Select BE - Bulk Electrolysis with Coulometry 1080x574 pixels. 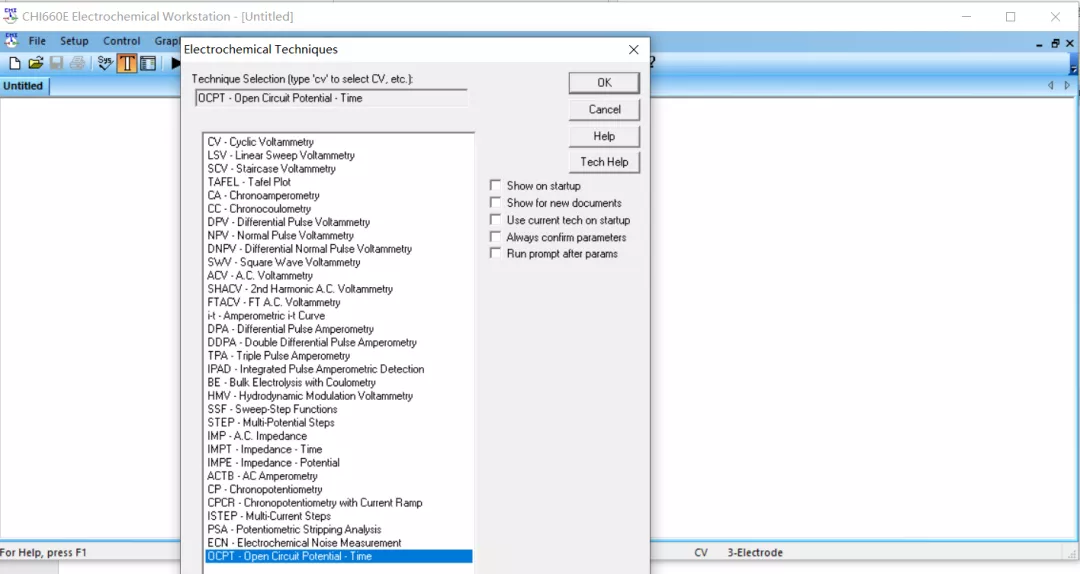point(291,382)
